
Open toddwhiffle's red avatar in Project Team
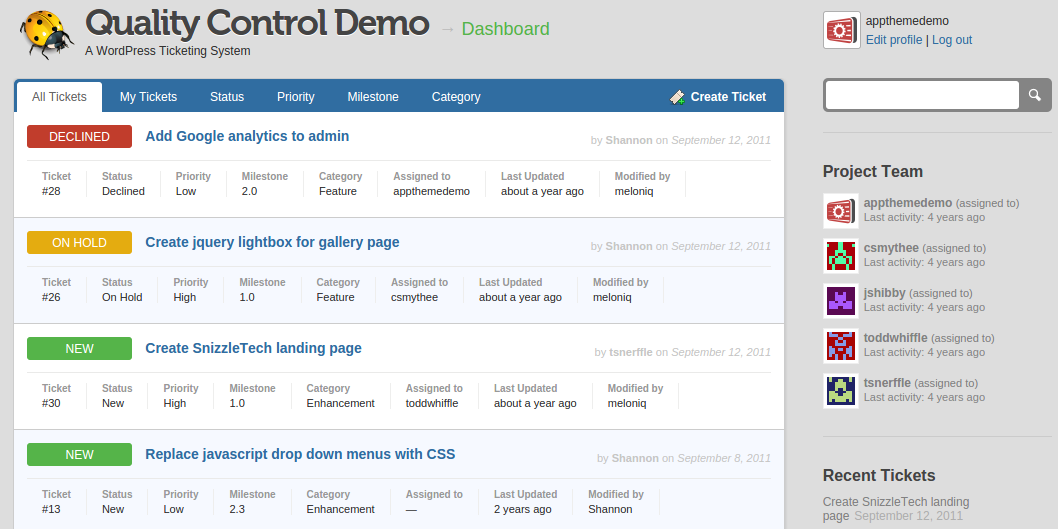pos(841,346)
